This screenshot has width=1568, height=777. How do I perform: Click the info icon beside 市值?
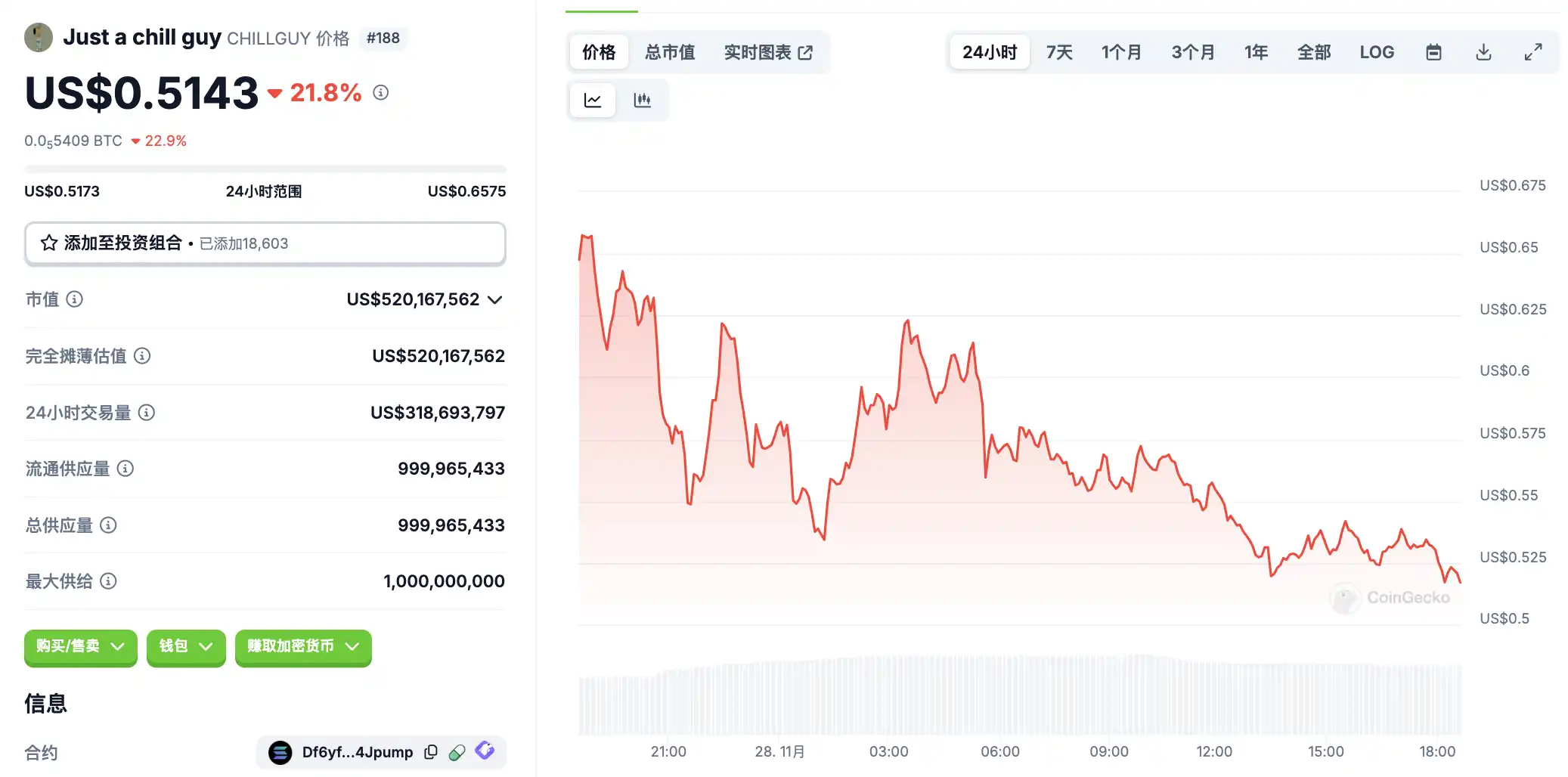[74, 299]
